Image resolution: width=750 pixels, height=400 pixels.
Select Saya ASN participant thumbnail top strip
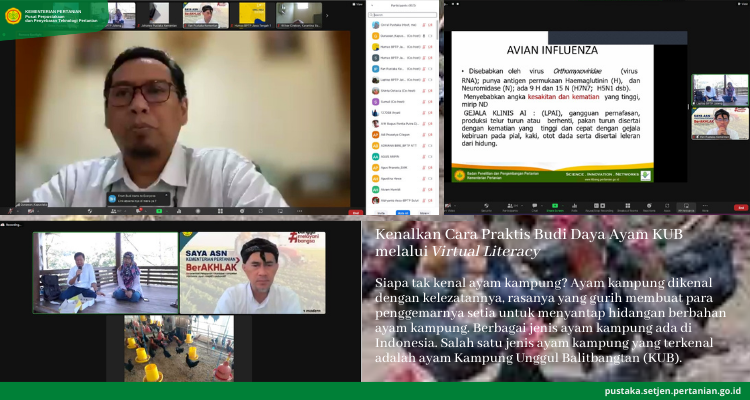[206, 15]
